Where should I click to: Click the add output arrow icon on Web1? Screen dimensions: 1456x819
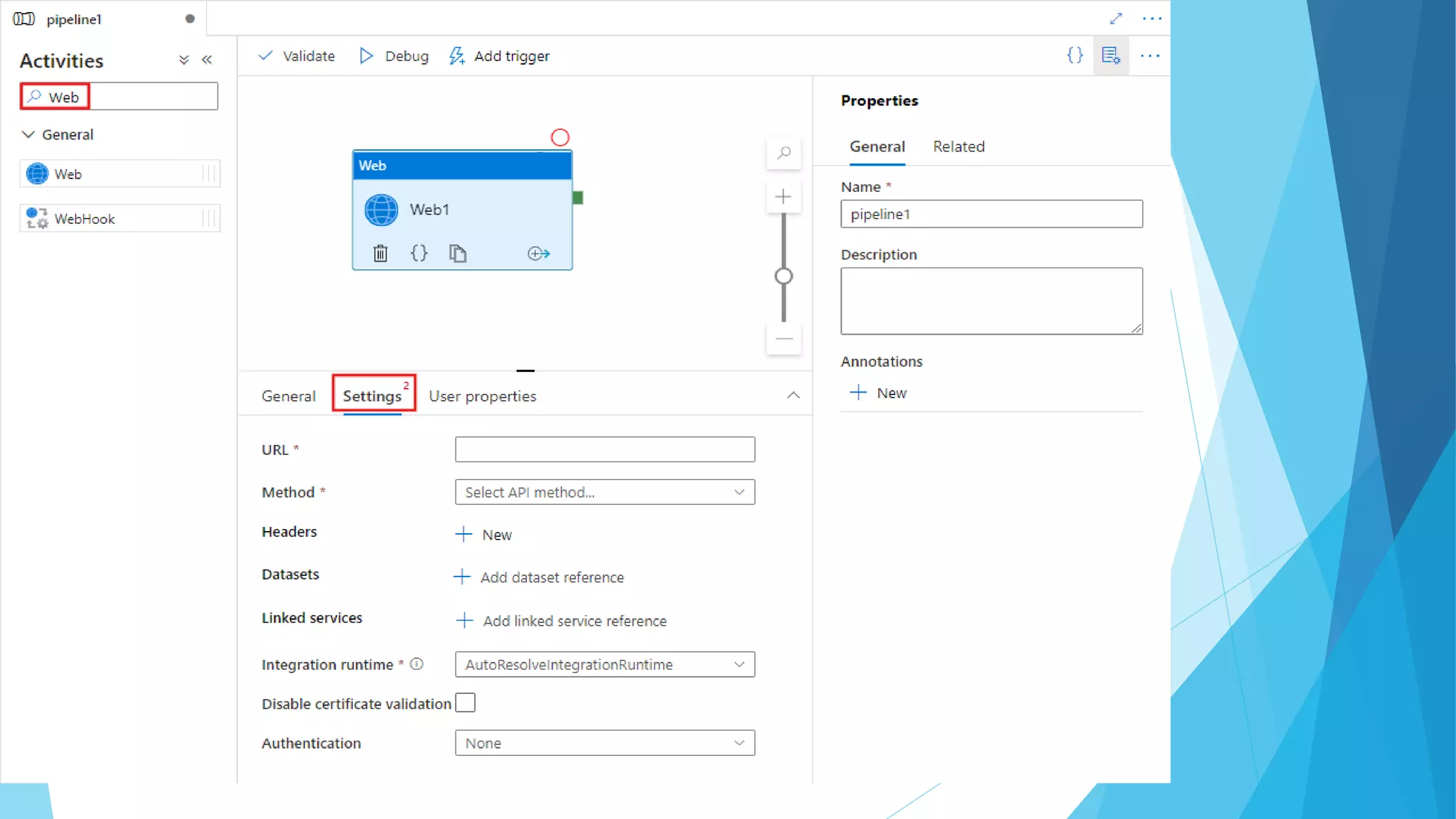click(x=538, y=253)
